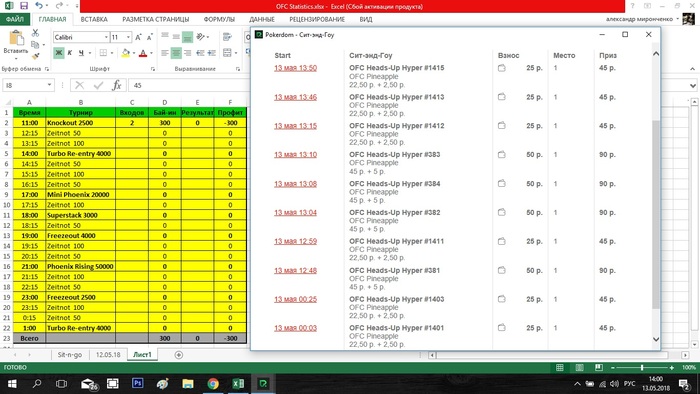Switch to the ВСТАВКА ribbon tab
Viewport: 700px width, 394px height.
coord(94,19)
